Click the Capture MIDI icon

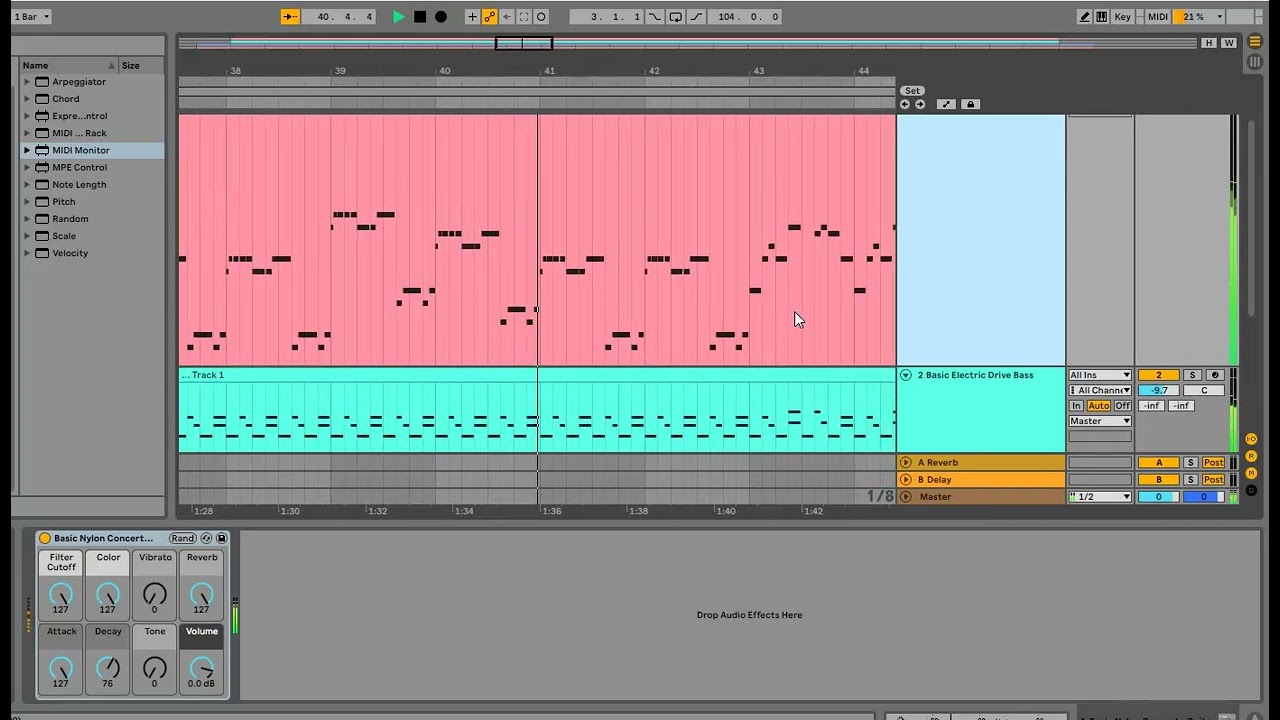coord(524,17)
